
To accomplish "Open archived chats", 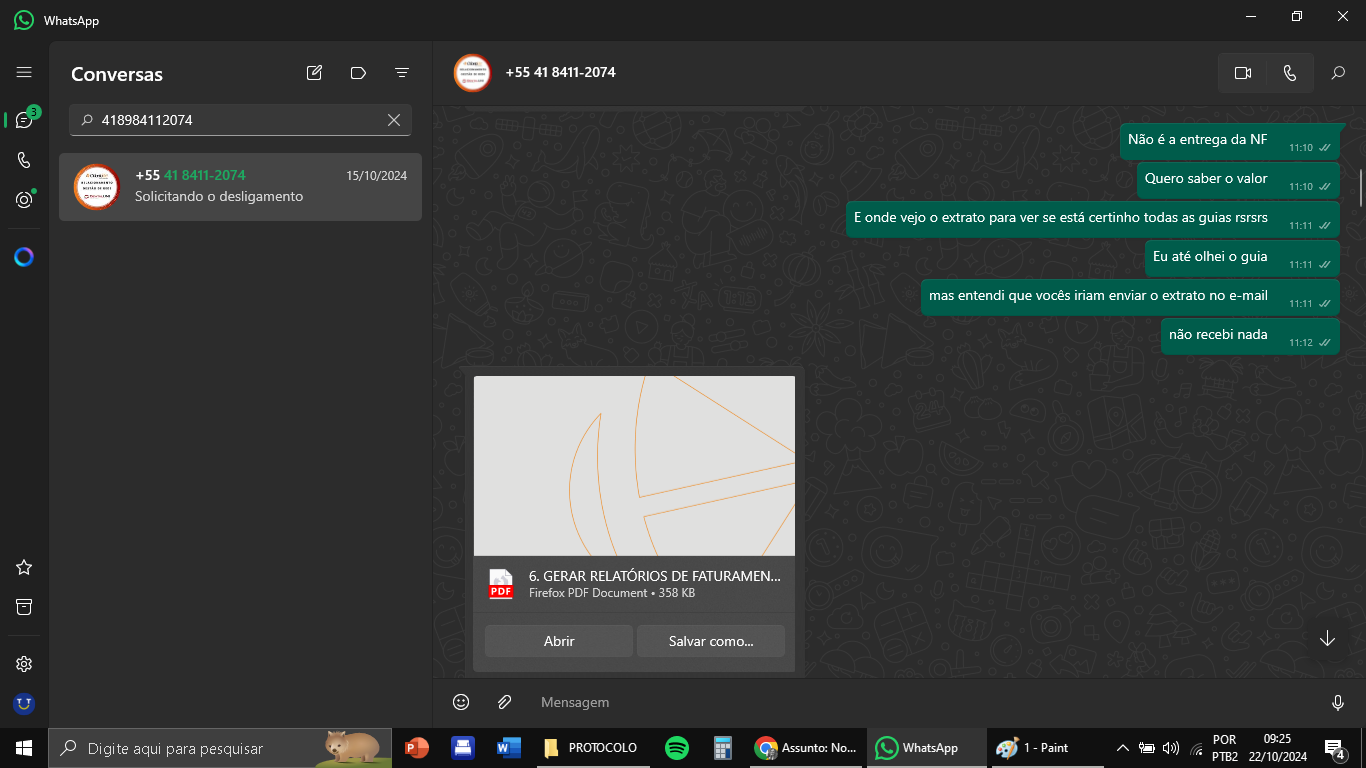I will [x=24, y=607].
